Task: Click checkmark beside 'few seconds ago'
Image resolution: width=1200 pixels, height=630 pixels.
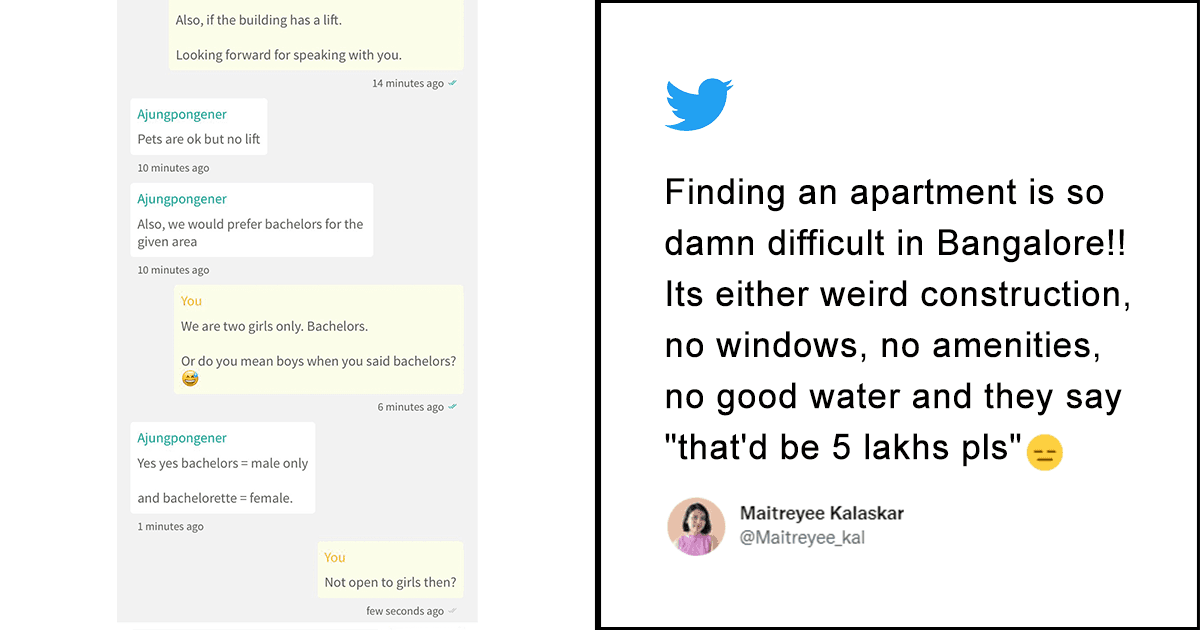Action: tap(453, 611)
